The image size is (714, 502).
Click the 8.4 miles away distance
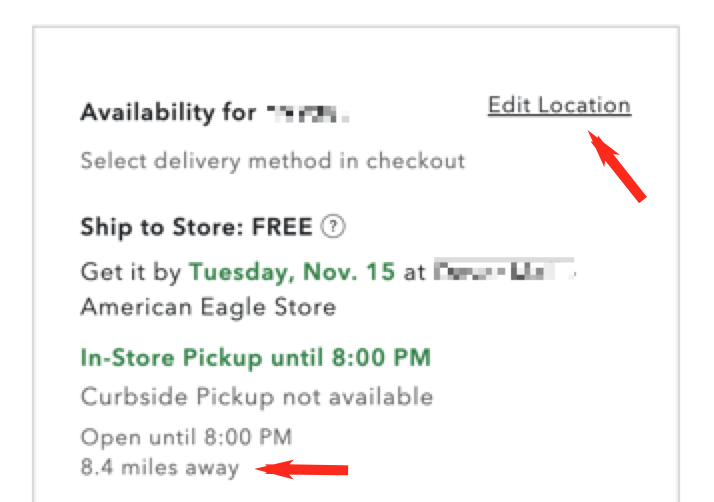(160, 468)
